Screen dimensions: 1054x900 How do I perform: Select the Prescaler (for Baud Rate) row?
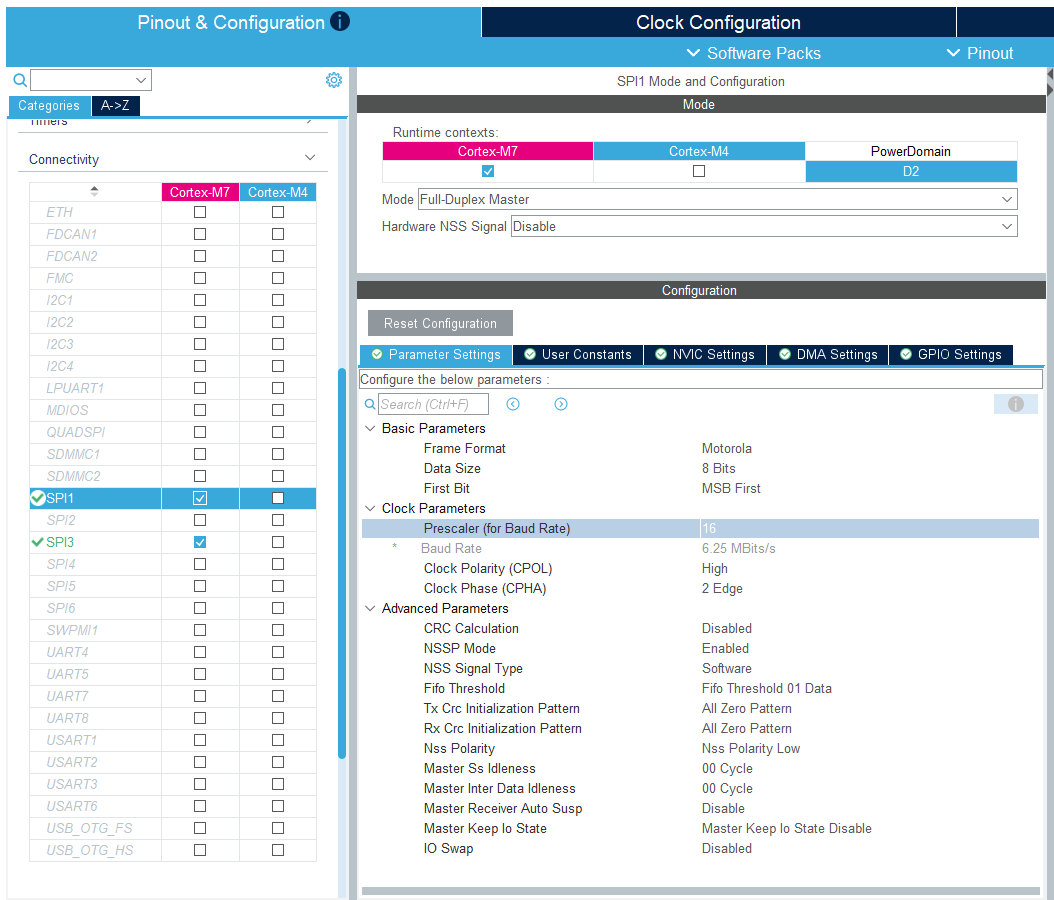(x=700, y=528)
